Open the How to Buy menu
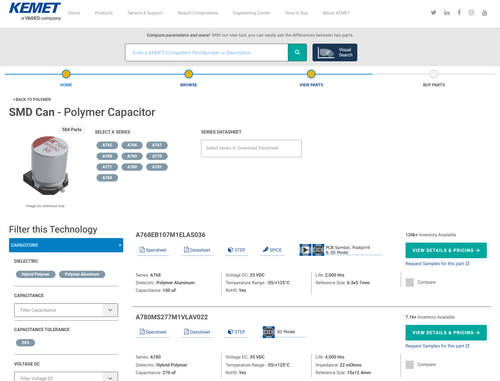This screenshot has width=500, height=381. click(296, 13)
